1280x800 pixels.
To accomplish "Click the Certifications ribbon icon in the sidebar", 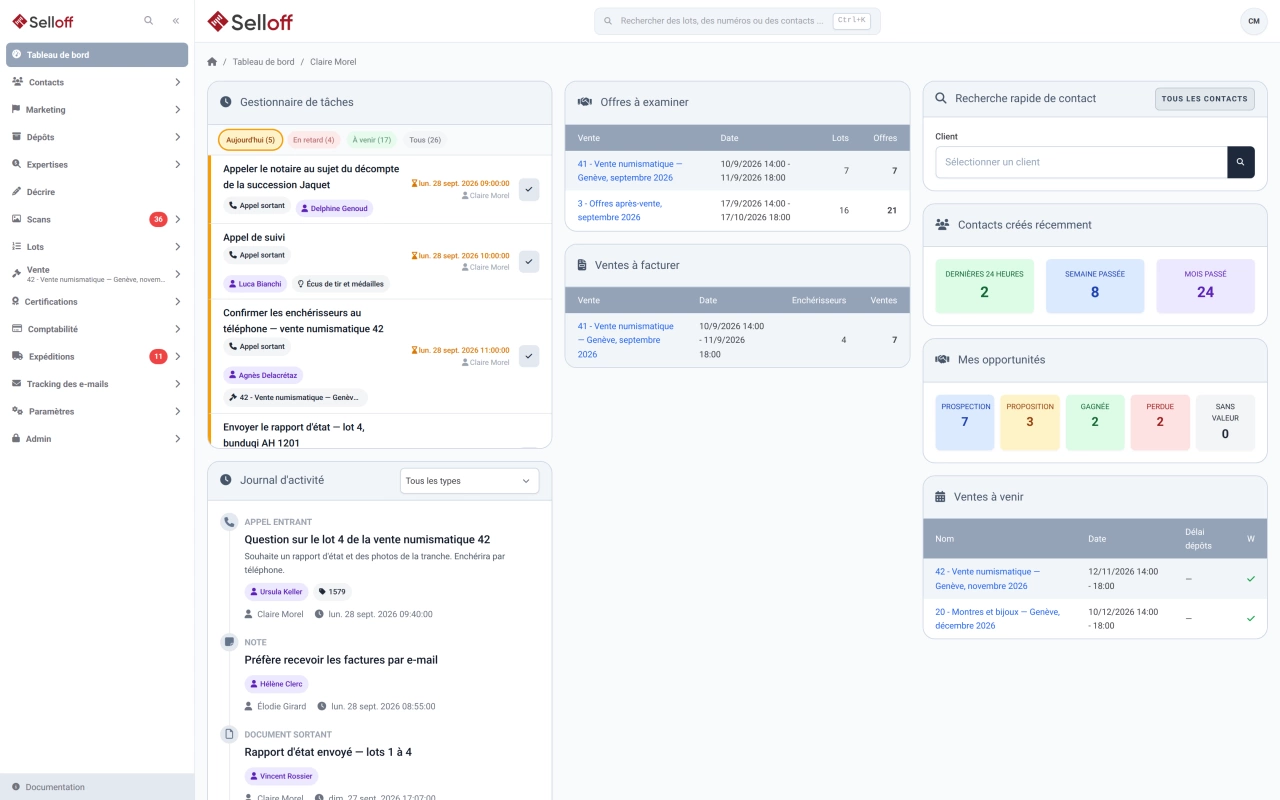I will coord(16,301).
